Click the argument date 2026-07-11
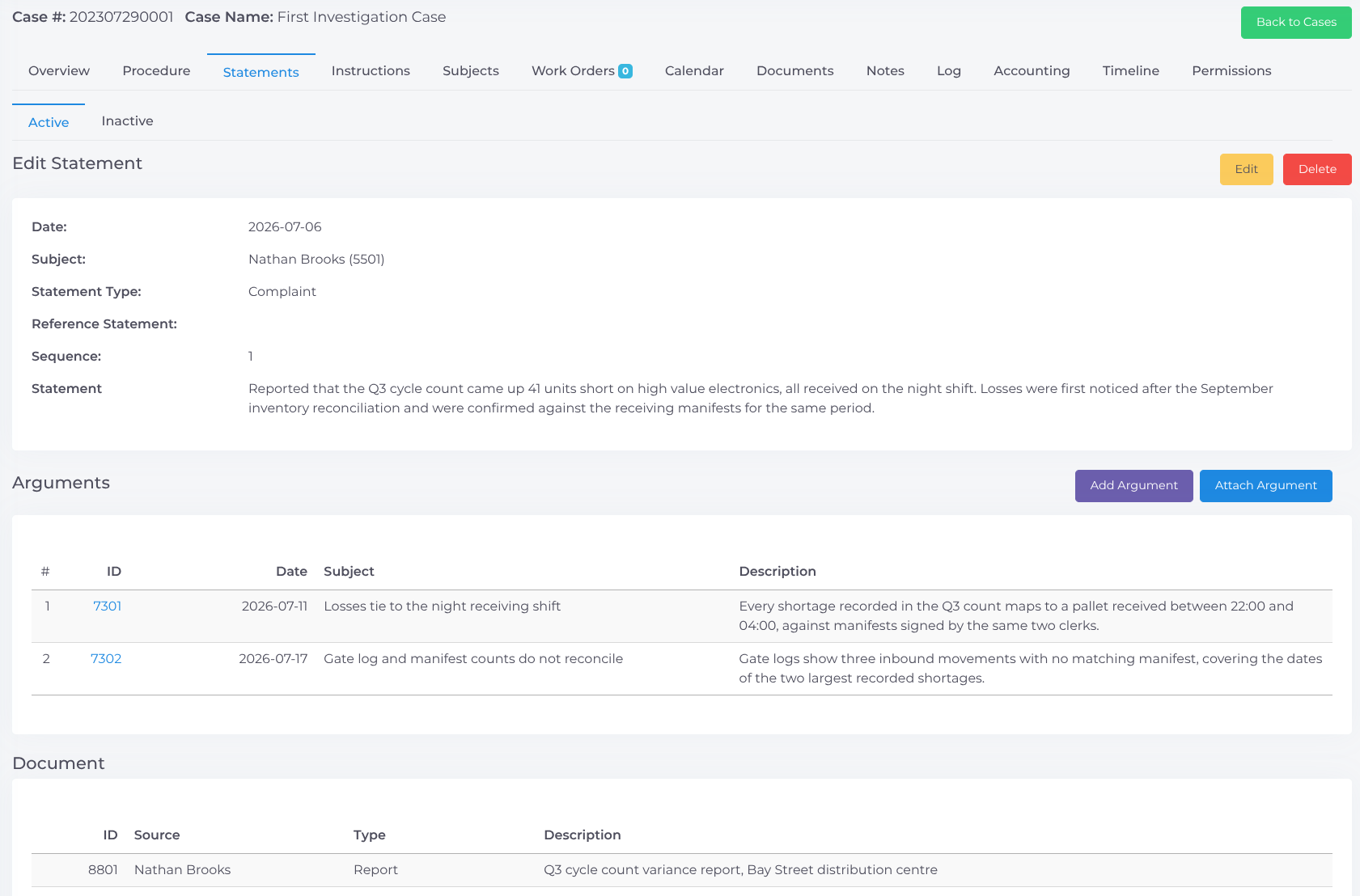Screen dimensions: 1360x896 tap(274, 606)
